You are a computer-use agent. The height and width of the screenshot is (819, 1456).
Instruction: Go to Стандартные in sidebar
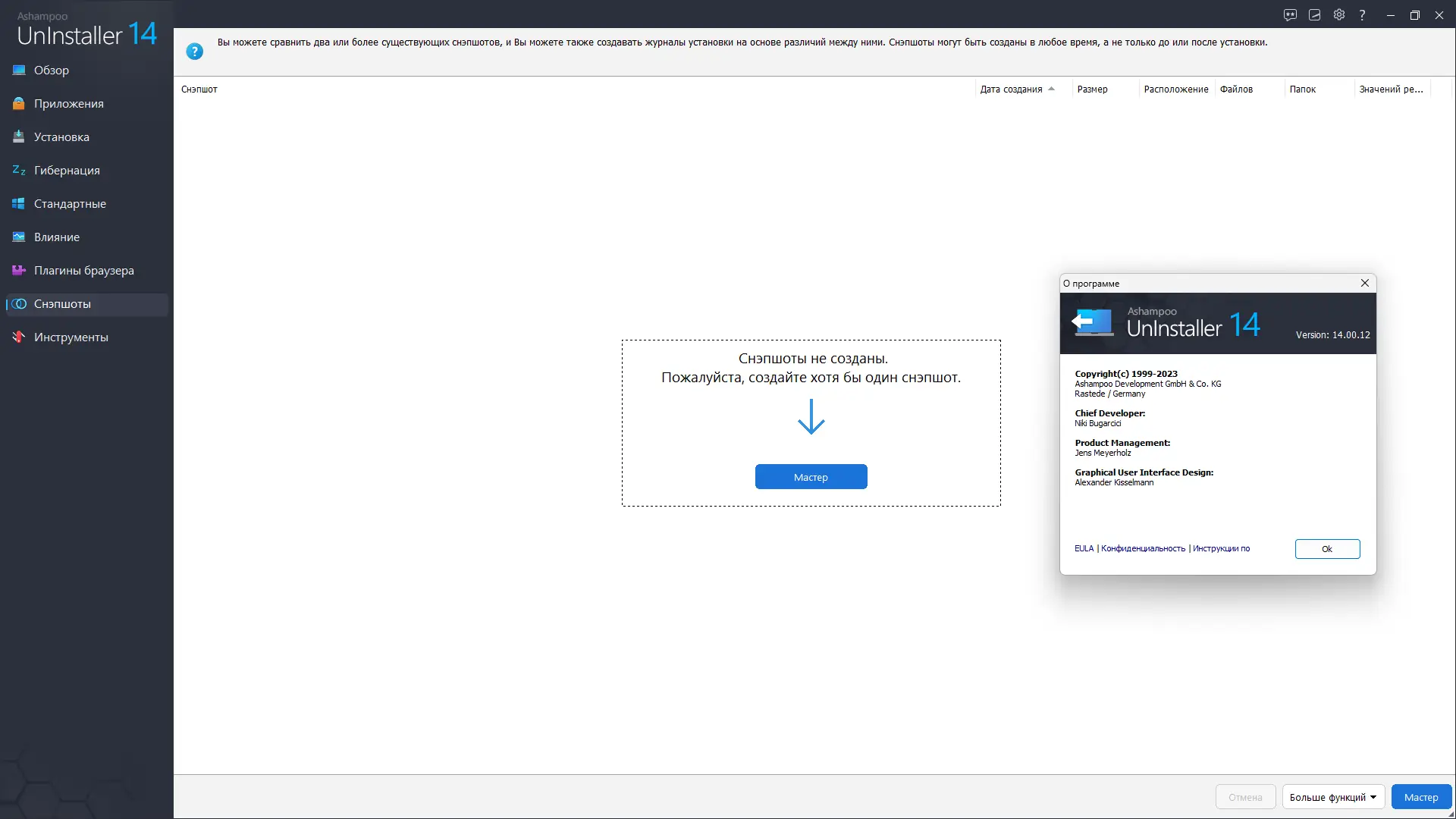70,204
